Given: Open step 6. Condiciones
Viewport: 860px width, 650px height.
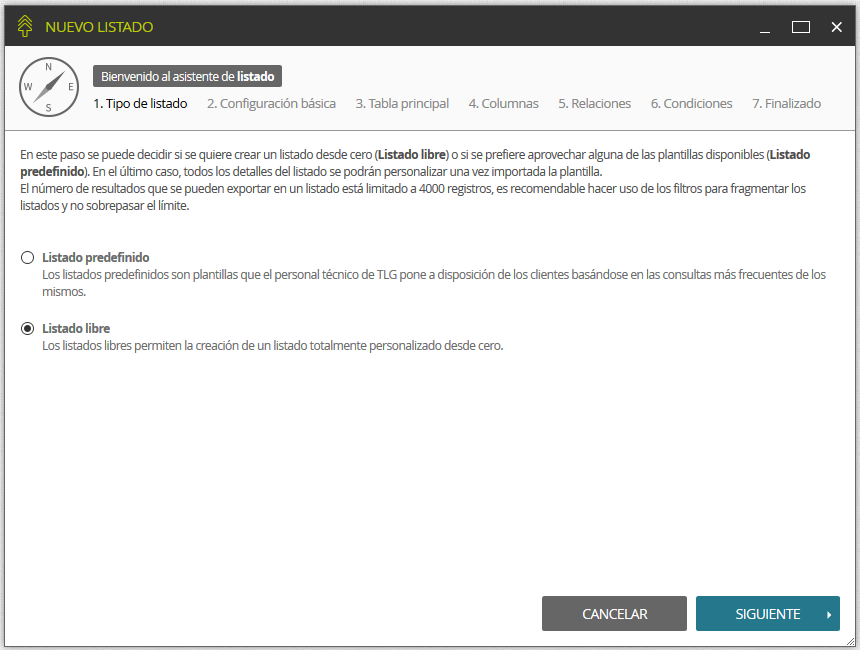Looking at the screenshot, I should (x=691, y=103).
